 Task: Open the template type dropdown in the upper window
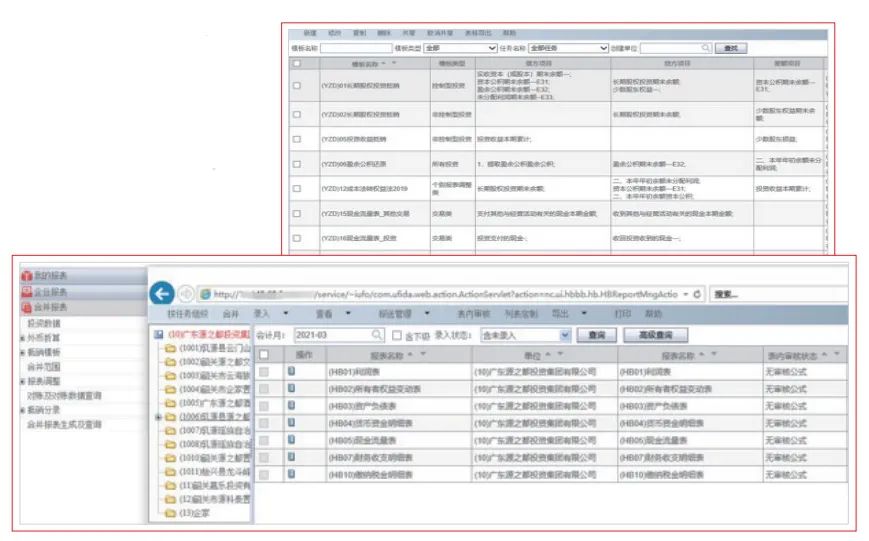point(460,48)
